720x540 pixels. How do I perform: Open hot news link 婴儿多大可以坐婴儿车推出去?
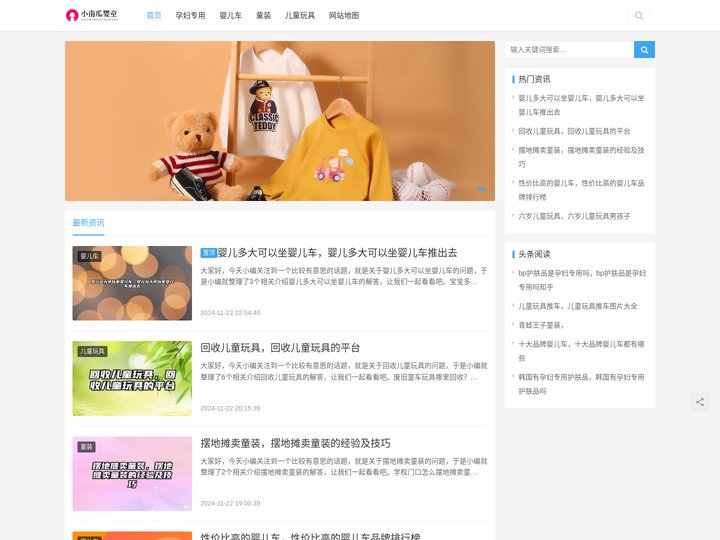(581, 105)
